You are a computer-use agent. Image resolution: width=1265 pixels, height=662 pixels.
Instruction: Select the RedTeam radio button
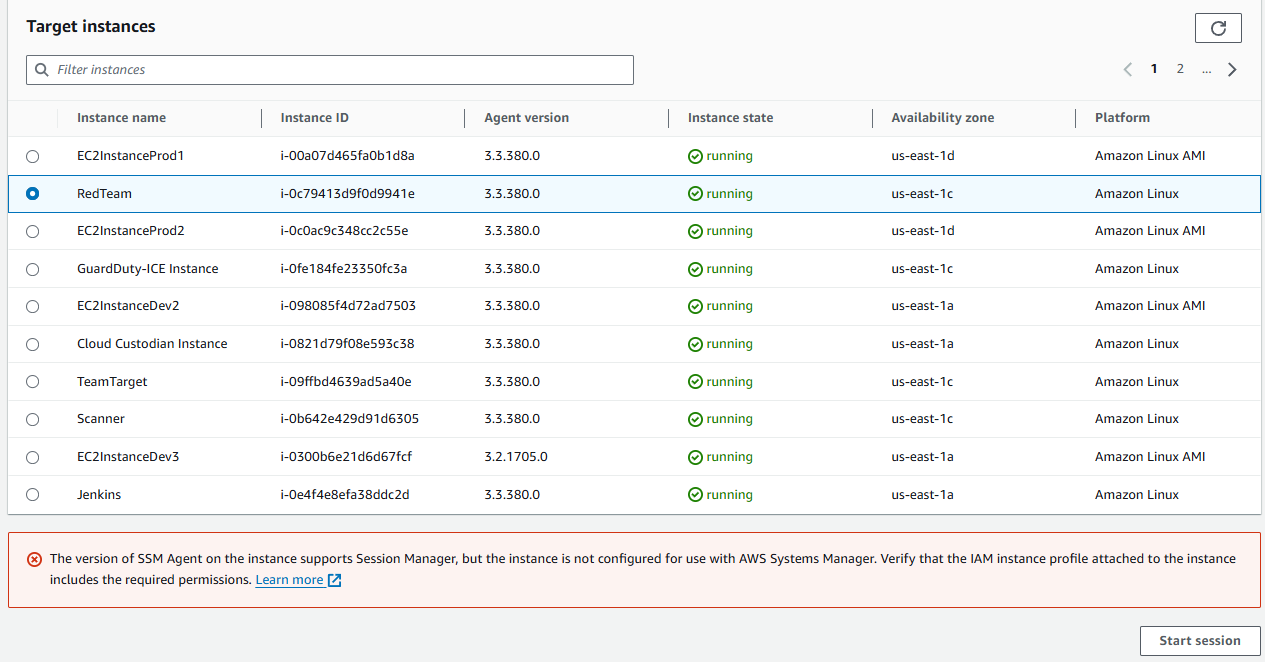point(33,194)
